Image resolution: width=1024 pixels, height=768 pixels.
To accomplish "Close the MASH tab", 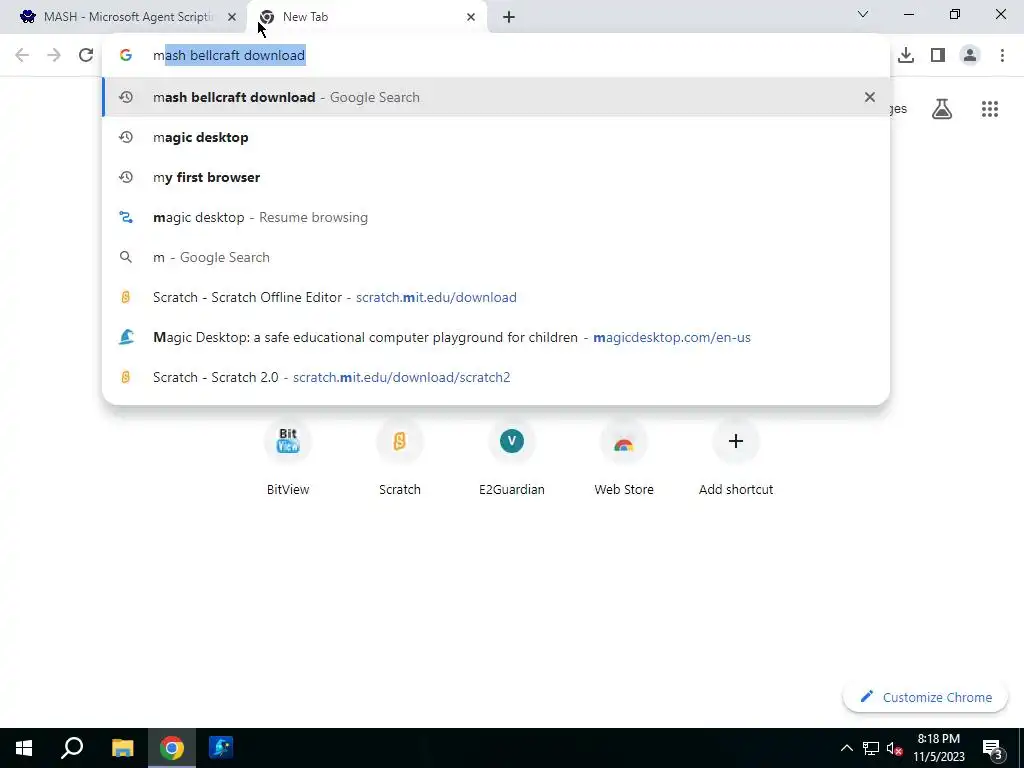I will coord(231,17).
